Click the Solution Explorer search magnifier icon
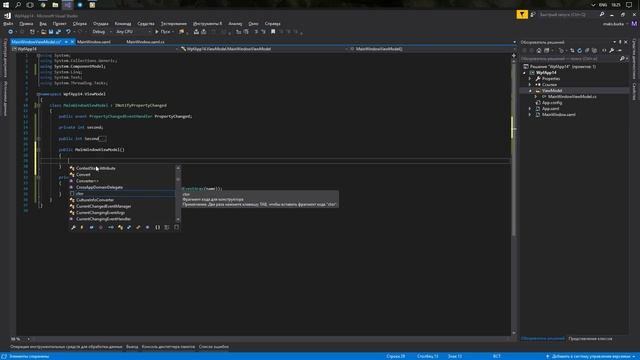The height and width of the screenshot is (360, 640). pyautogui.click(x=622, y=59)
